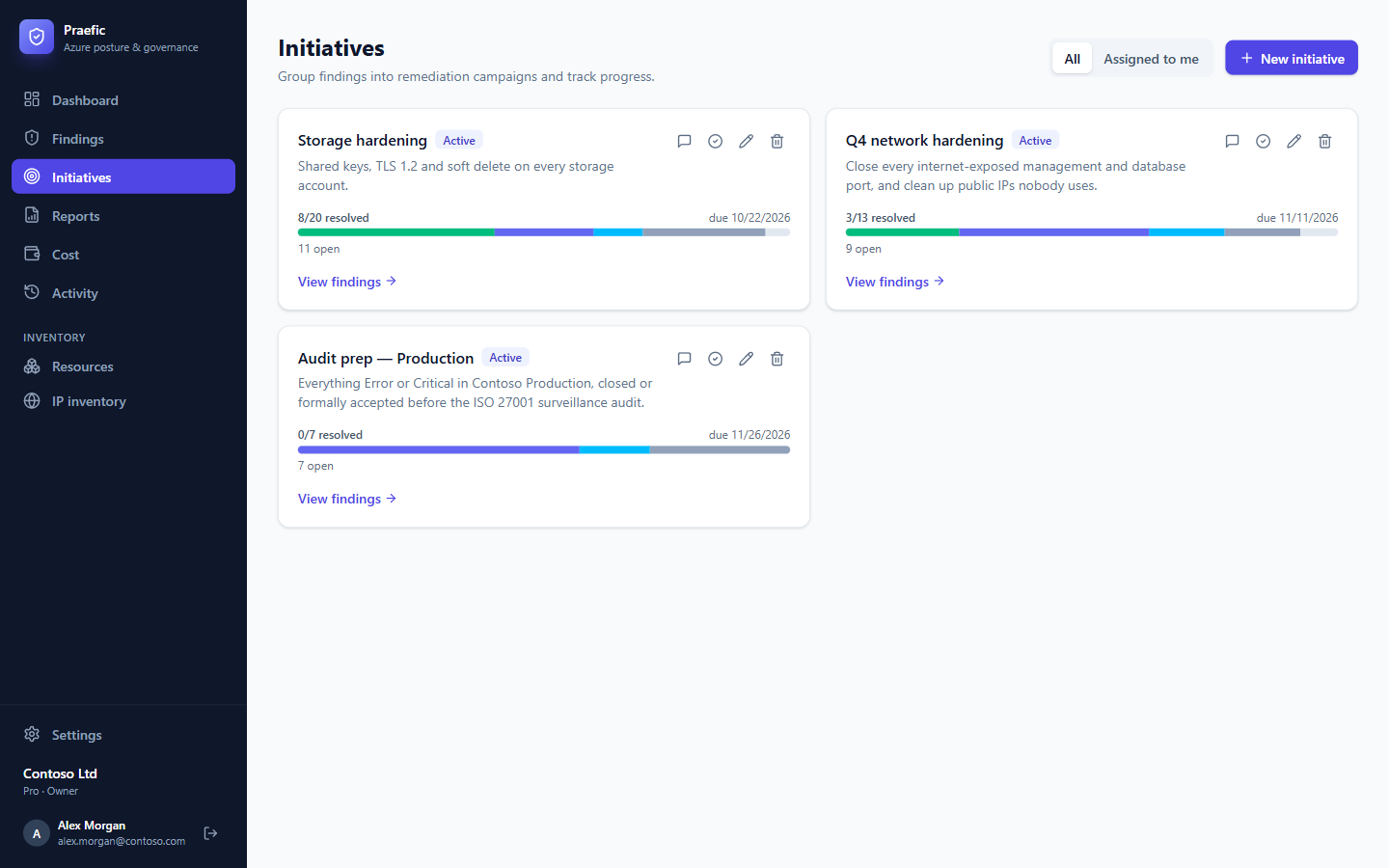Screen dimensions: 1389x868
Task: Click the Storage hardening progress bar
Action: coord(544,232)
